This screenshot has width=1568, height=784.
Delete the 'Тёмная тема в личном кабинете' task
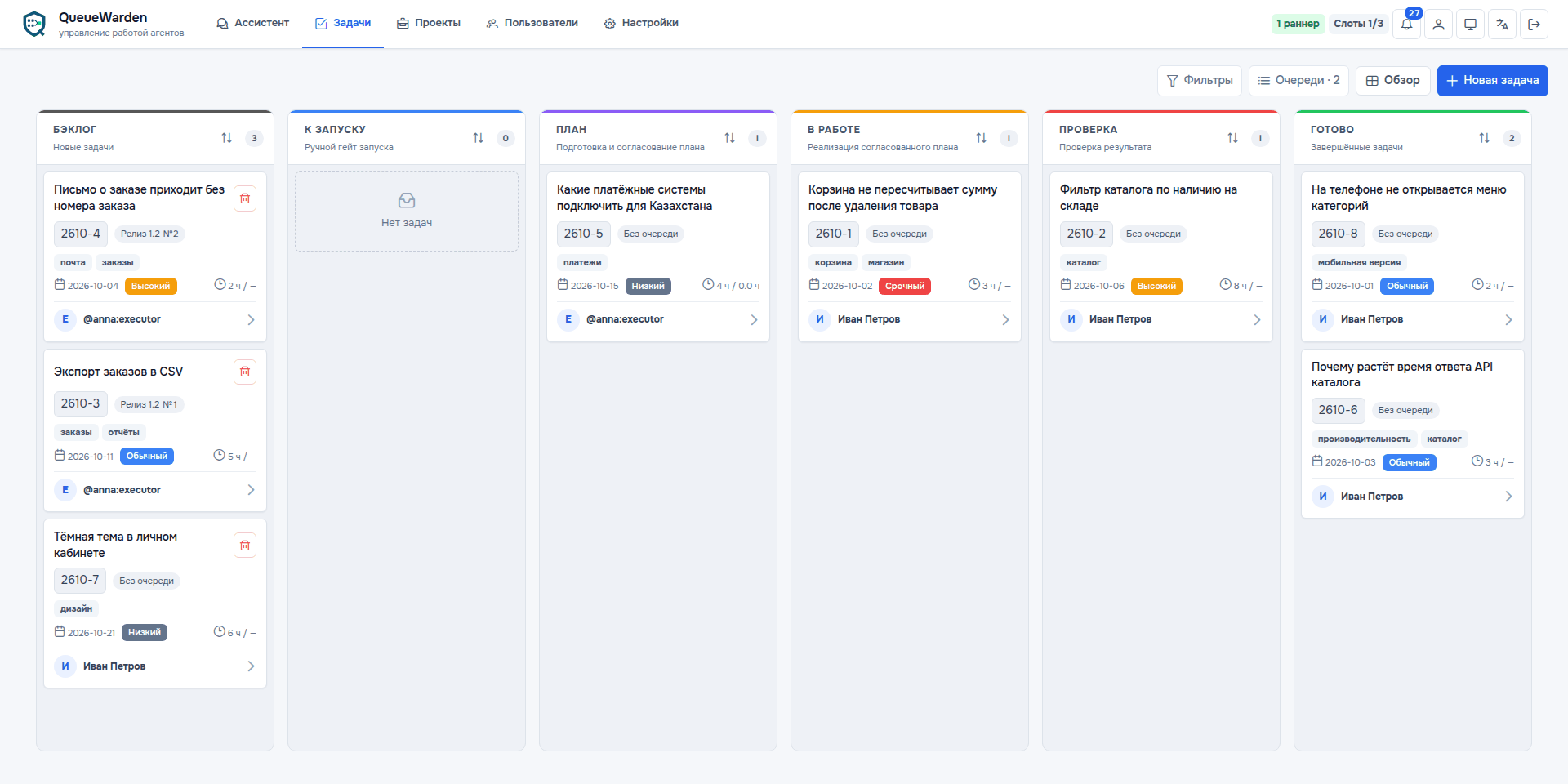point(245,546)
